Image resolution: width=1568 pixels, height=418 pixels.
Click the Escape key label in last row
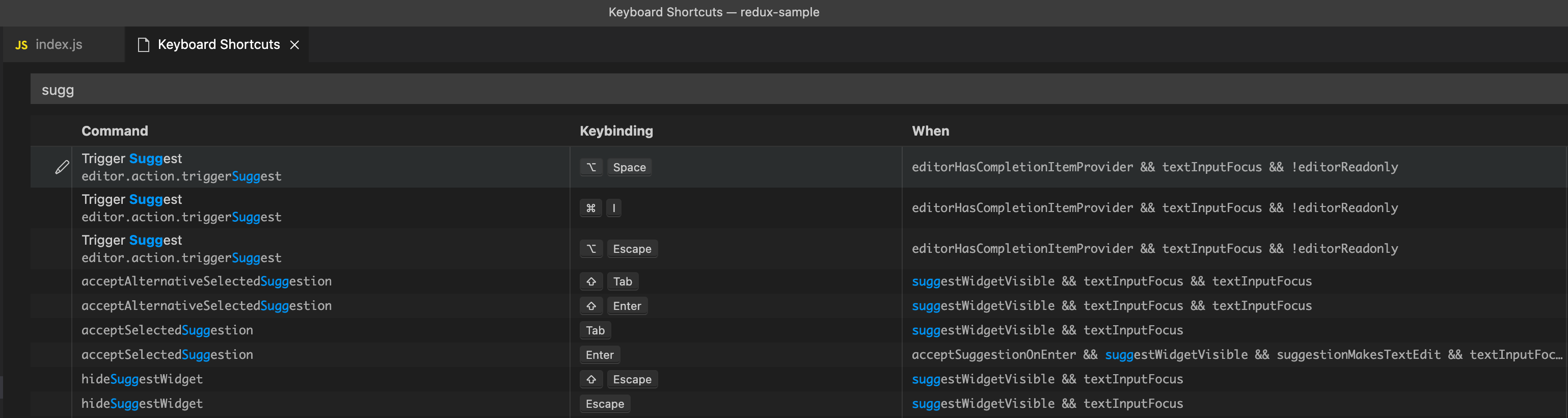coord(605,403)
